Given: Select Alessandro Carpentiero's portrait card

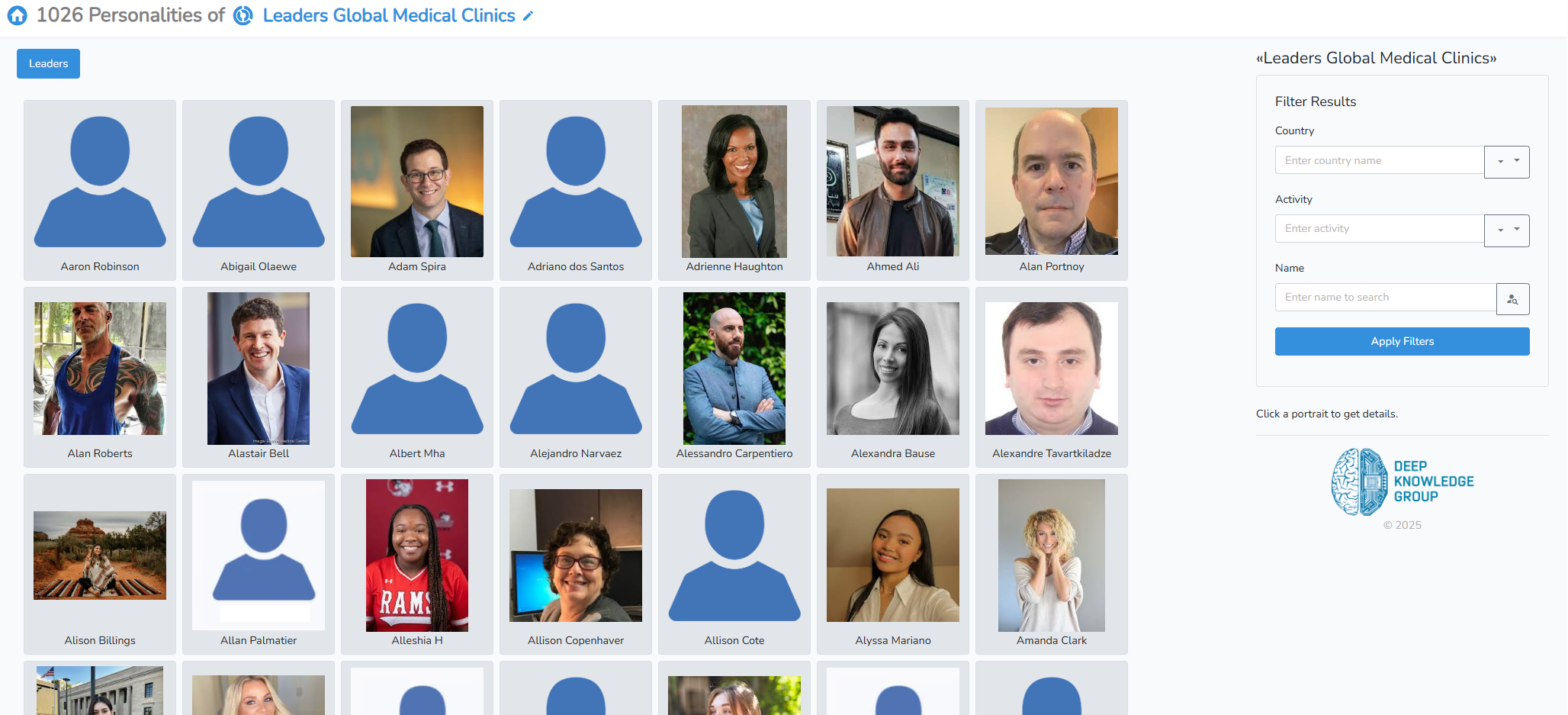Looking at the screenshot, I should pyautogui.click(x=734, y=377).
